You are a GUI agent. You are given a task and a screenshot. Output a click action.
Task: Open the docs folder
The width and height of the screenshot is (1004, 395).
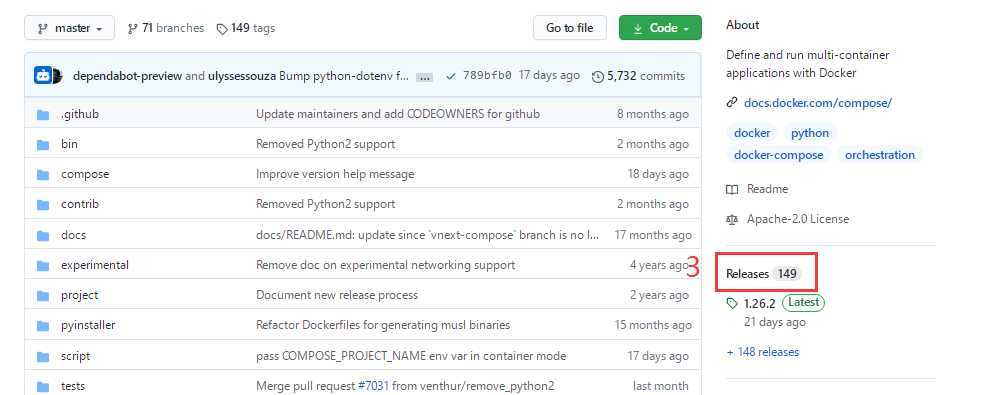pyautogui.click(x=74, y=235)
